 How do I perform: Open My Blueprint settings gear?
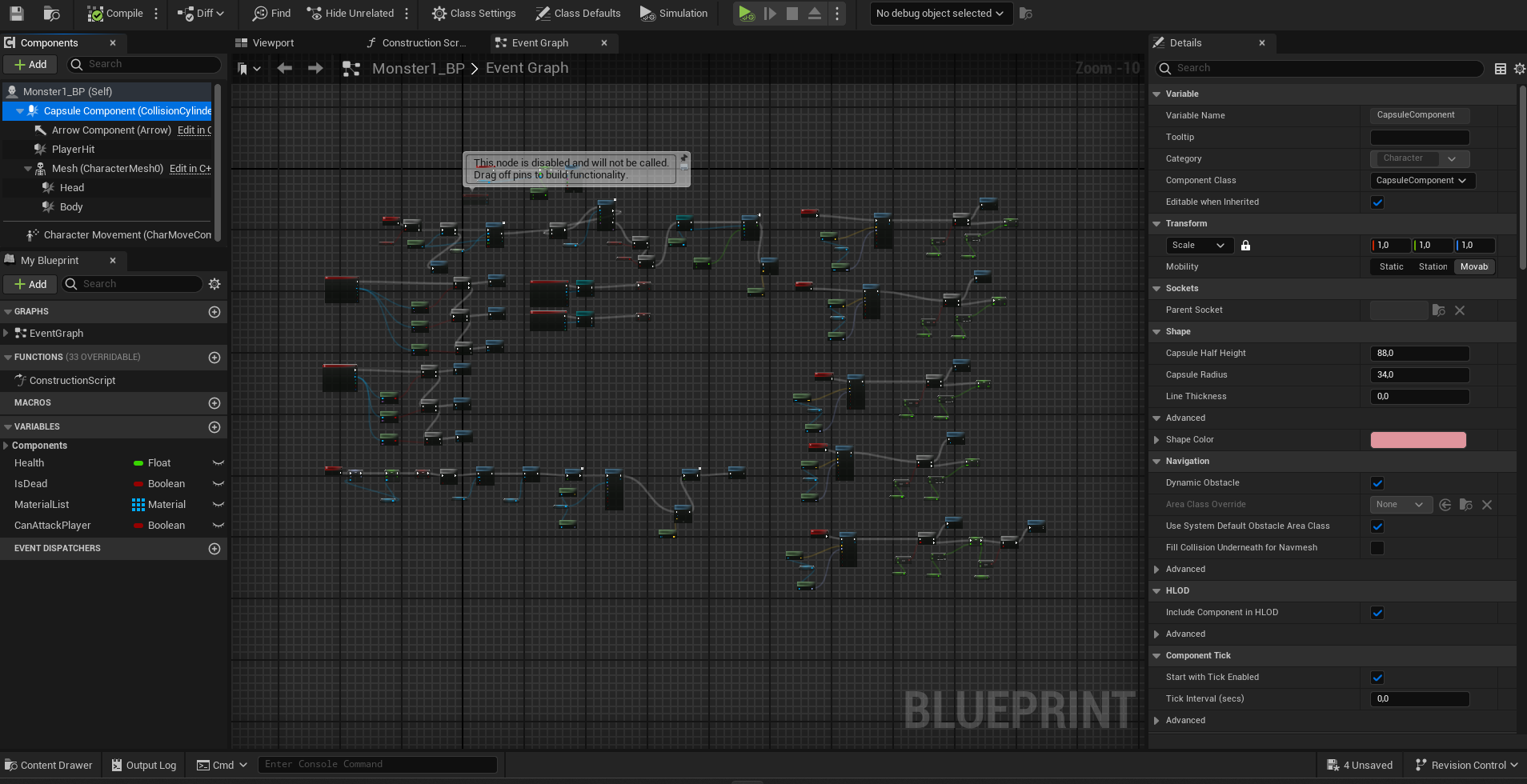(214, 284)
